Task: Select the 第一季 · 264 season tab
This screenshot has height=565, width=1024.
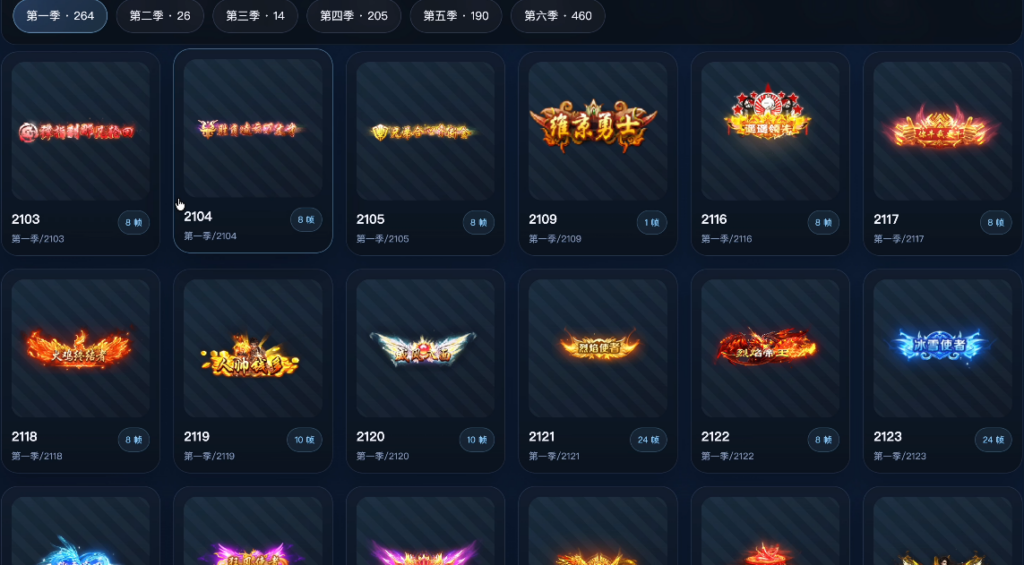Action: click(60, 16)
